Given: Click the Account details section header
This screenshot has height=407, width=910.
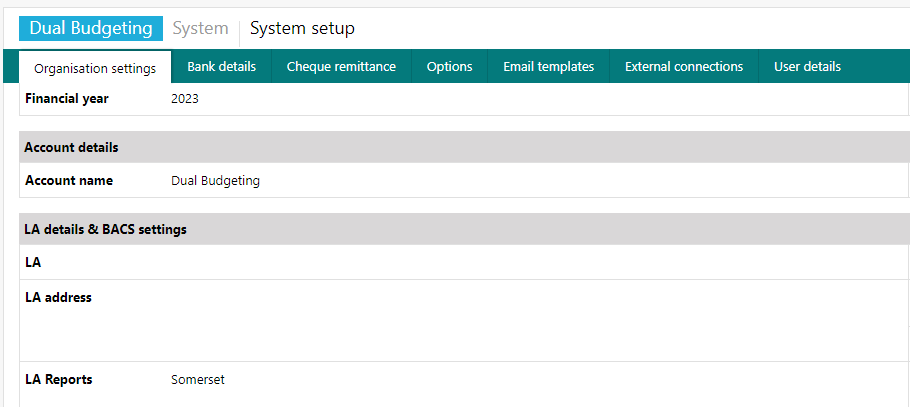Looking at the screenshot, I should [x=71, y=147].
